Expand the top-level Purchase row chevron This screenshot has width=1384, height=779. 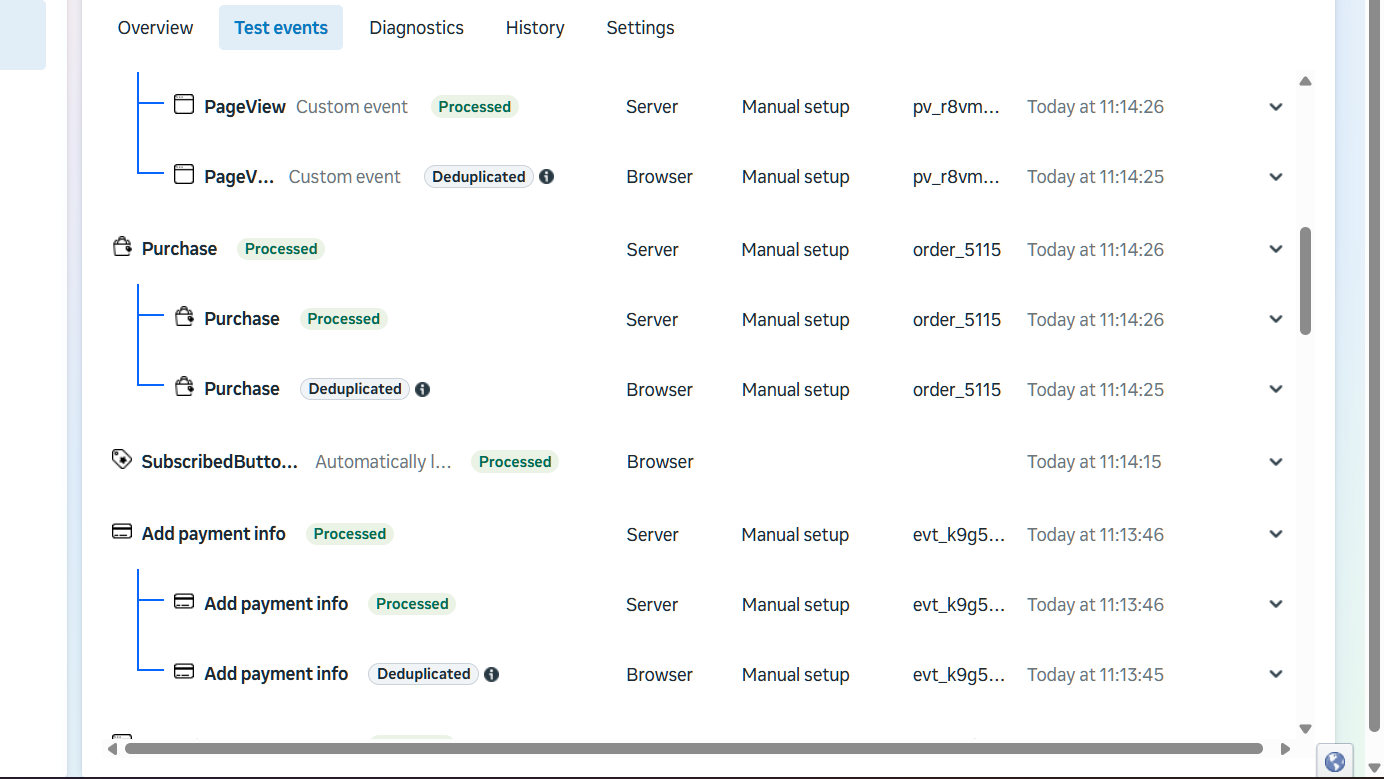1276,249
